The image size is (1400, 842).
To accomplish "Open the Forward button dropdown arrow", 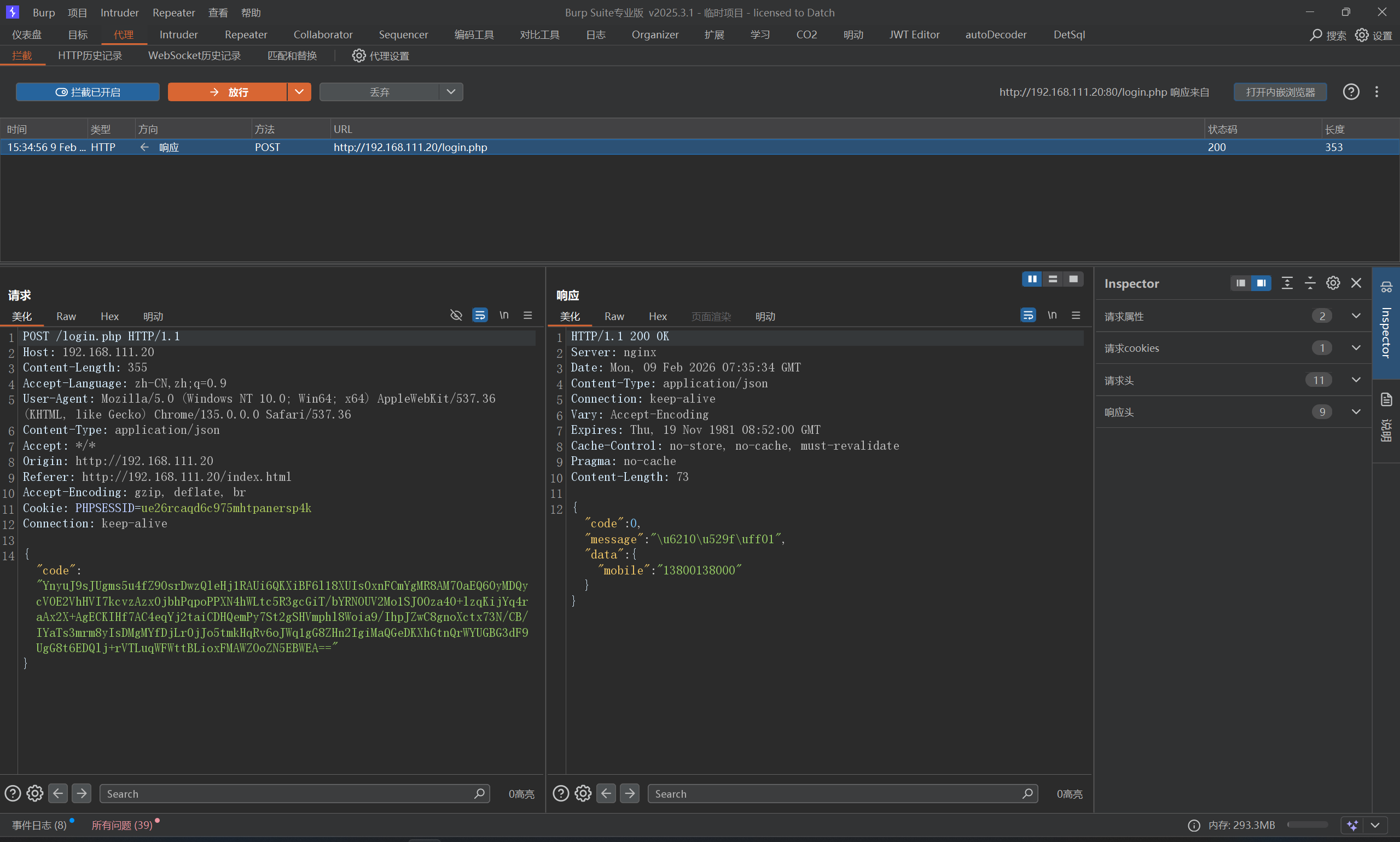I will pyautogui.click(x=299, y=92).
